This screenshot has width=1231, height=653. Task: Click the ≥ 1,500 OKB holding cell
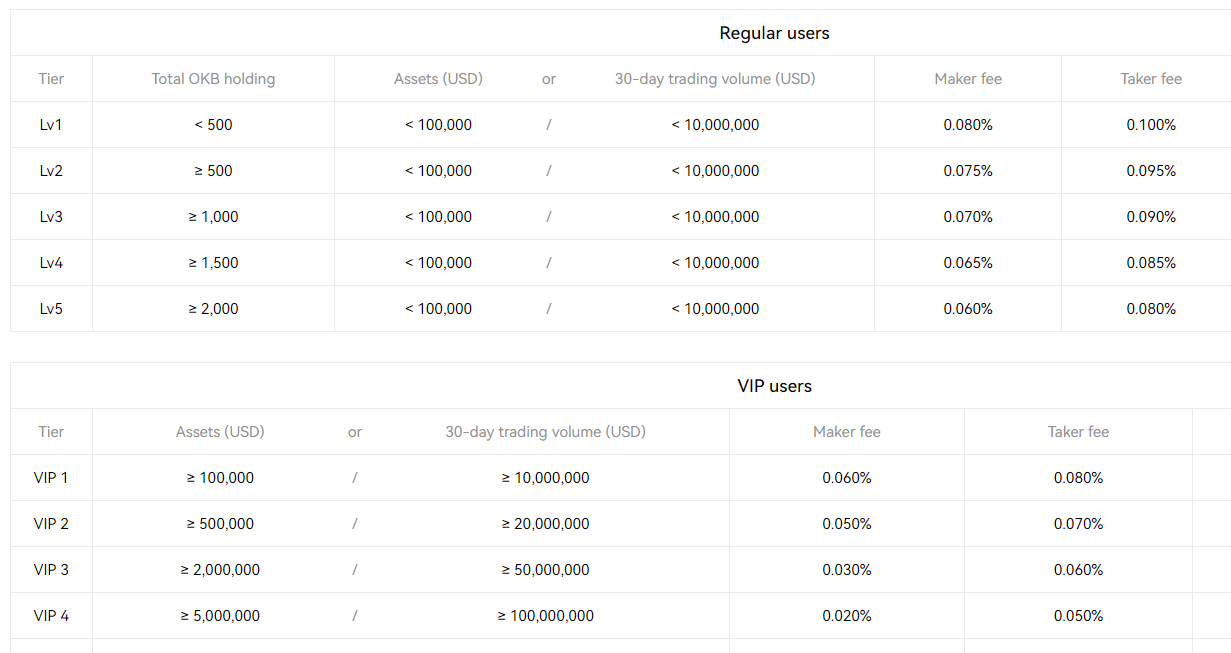[x=213, y=263]
